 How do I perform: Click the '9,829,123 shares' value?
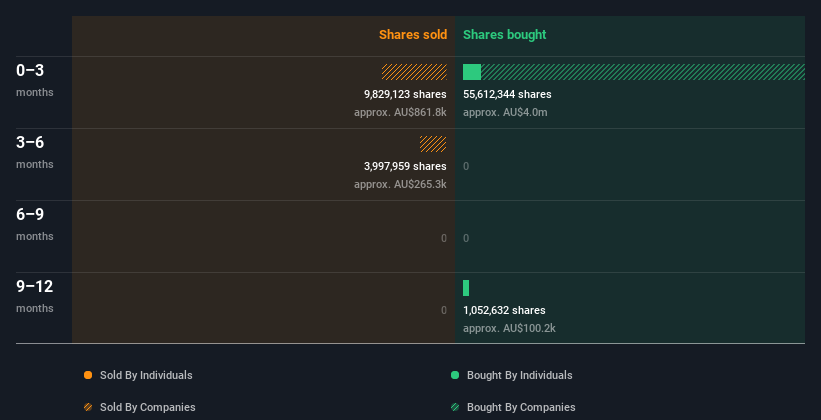(405, 94)
